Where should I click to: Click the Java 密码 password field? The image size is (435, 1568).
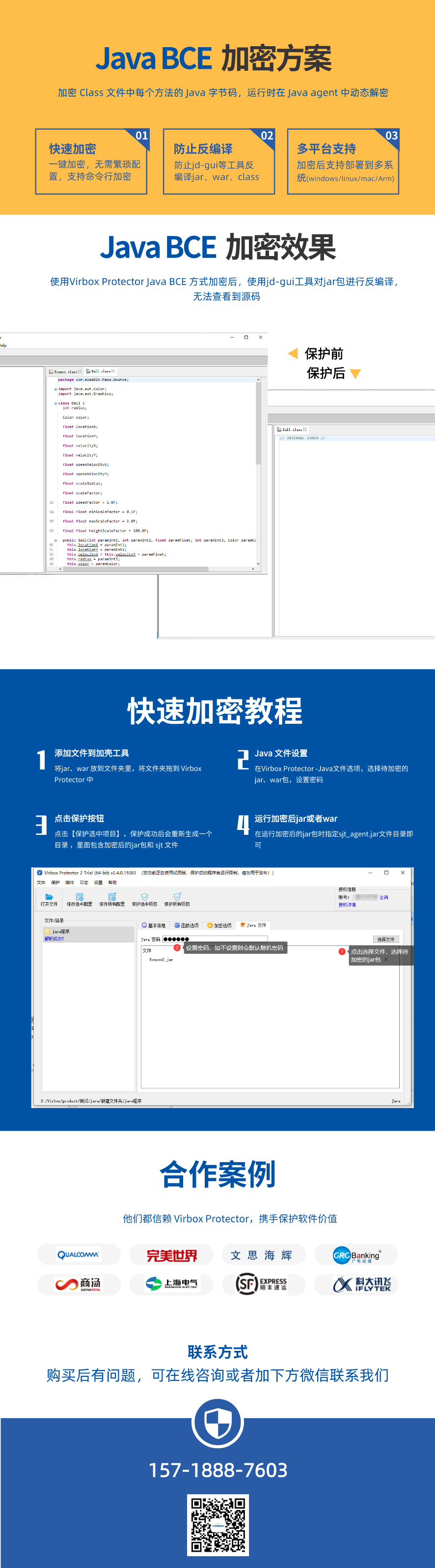[x=215, y=939]
